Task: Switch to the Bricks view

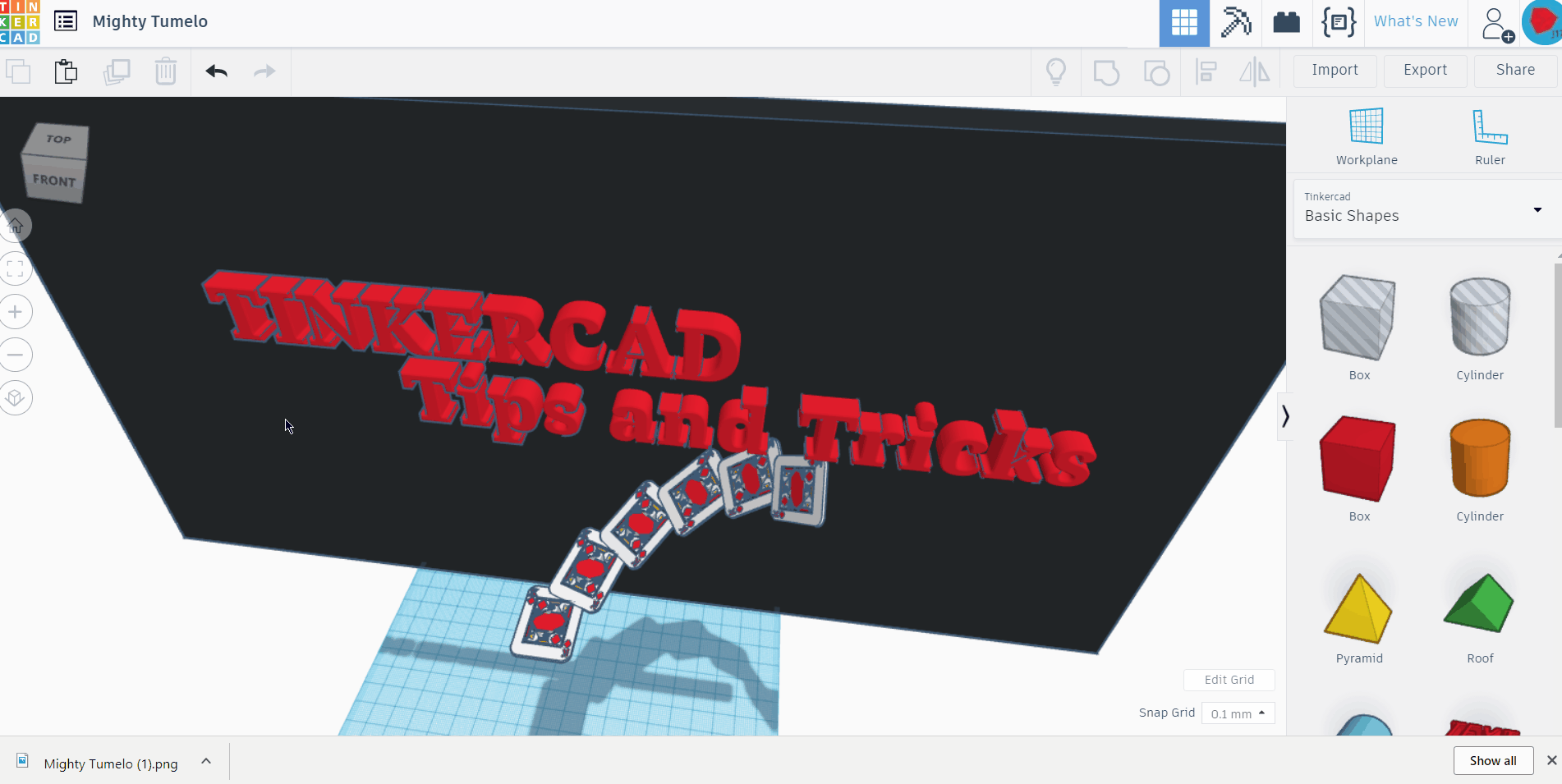Action: pyautogui.click(x=1286, y=23)
